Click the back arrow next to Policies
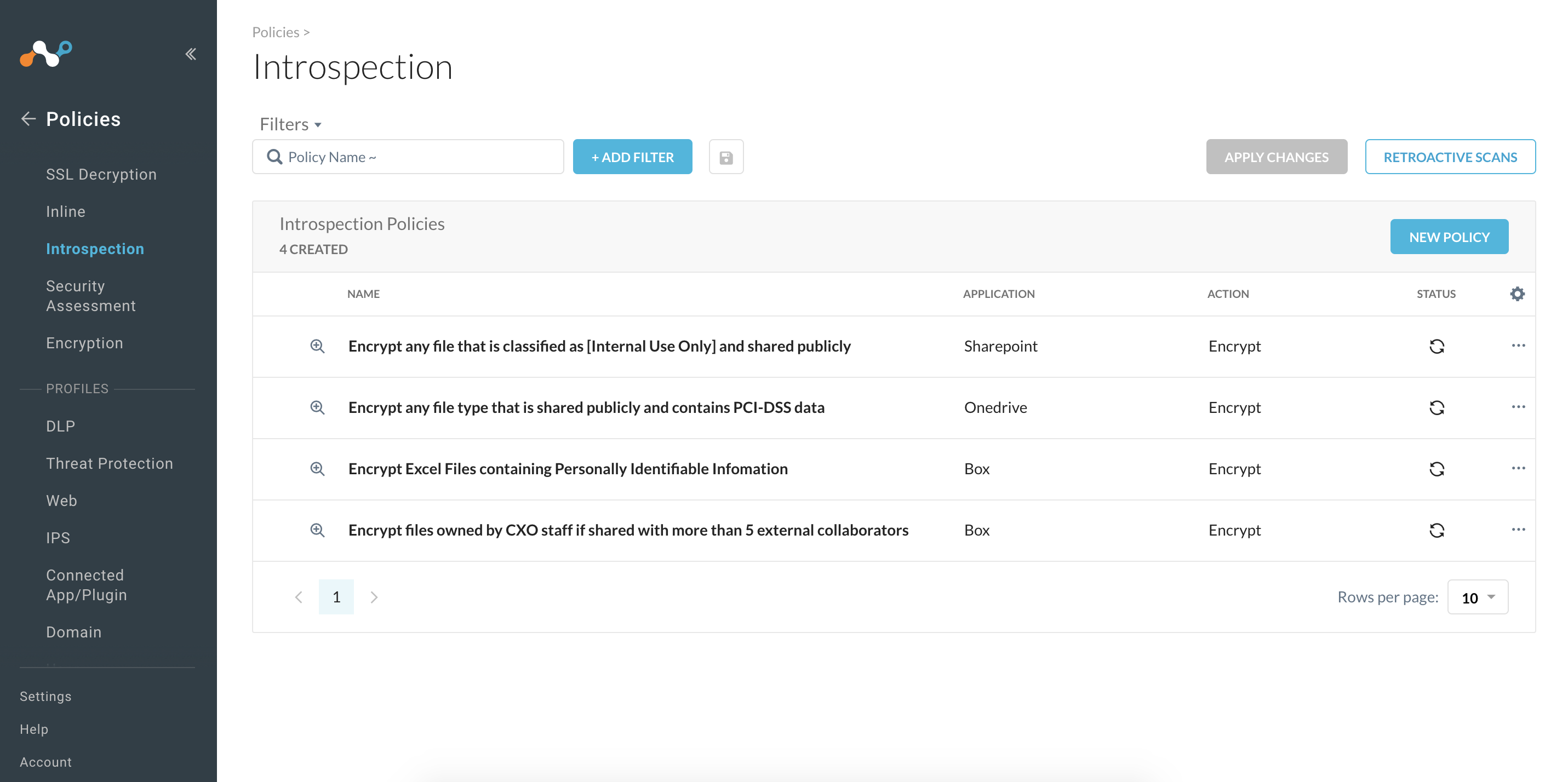This screenshot has width=1568, height=782. (x=28, y=119)
